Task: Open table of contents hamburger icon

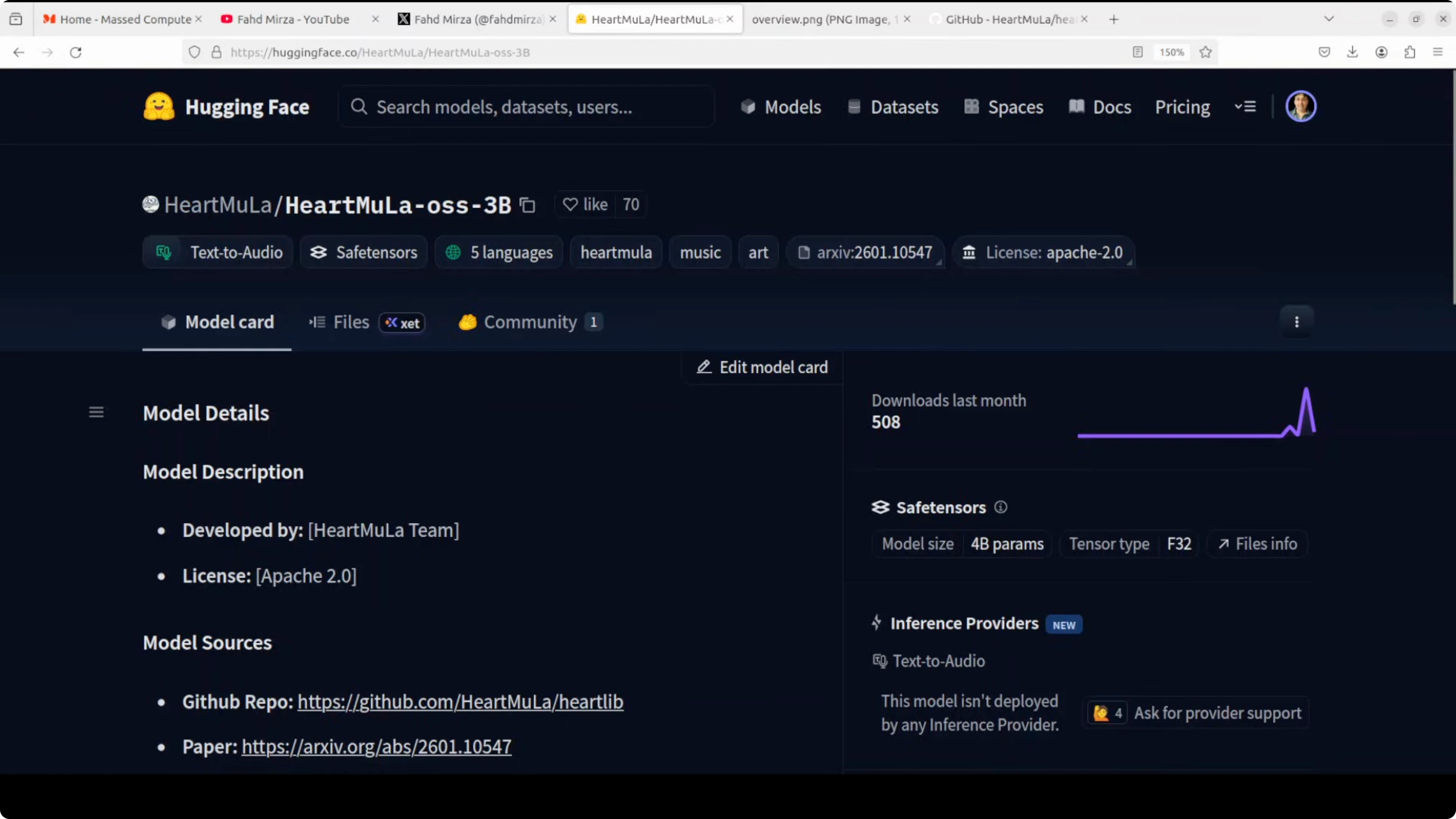Action: tap(96, 412)
